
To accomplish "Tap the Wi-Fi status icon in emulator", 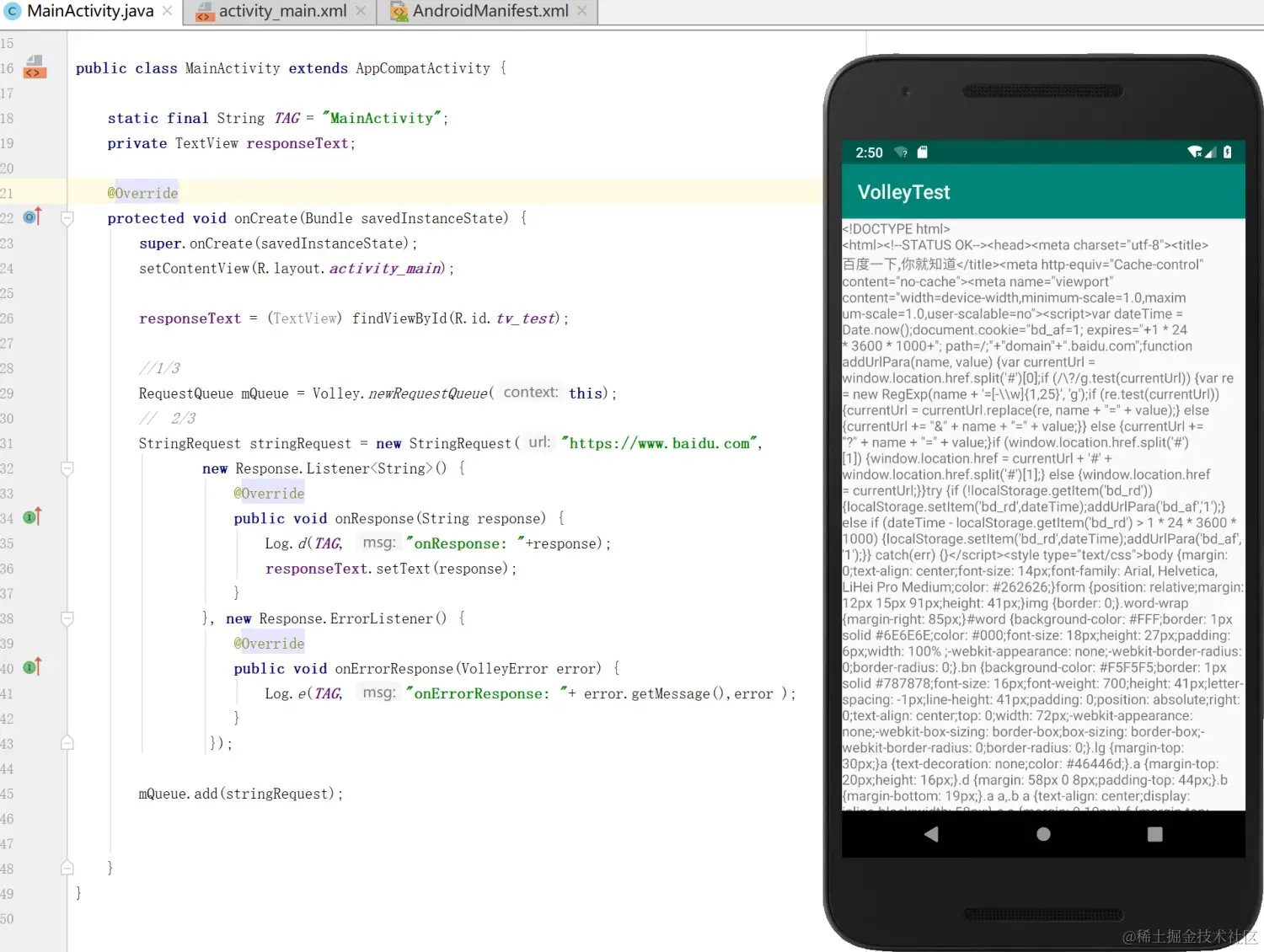I will [1194, 152].
